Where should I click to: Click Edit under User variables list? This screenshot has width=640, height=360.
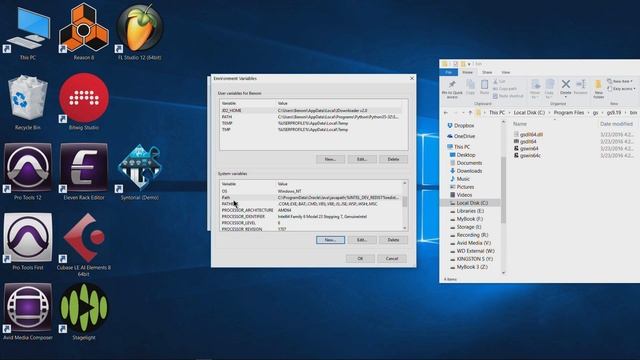(x=362, y=159)
